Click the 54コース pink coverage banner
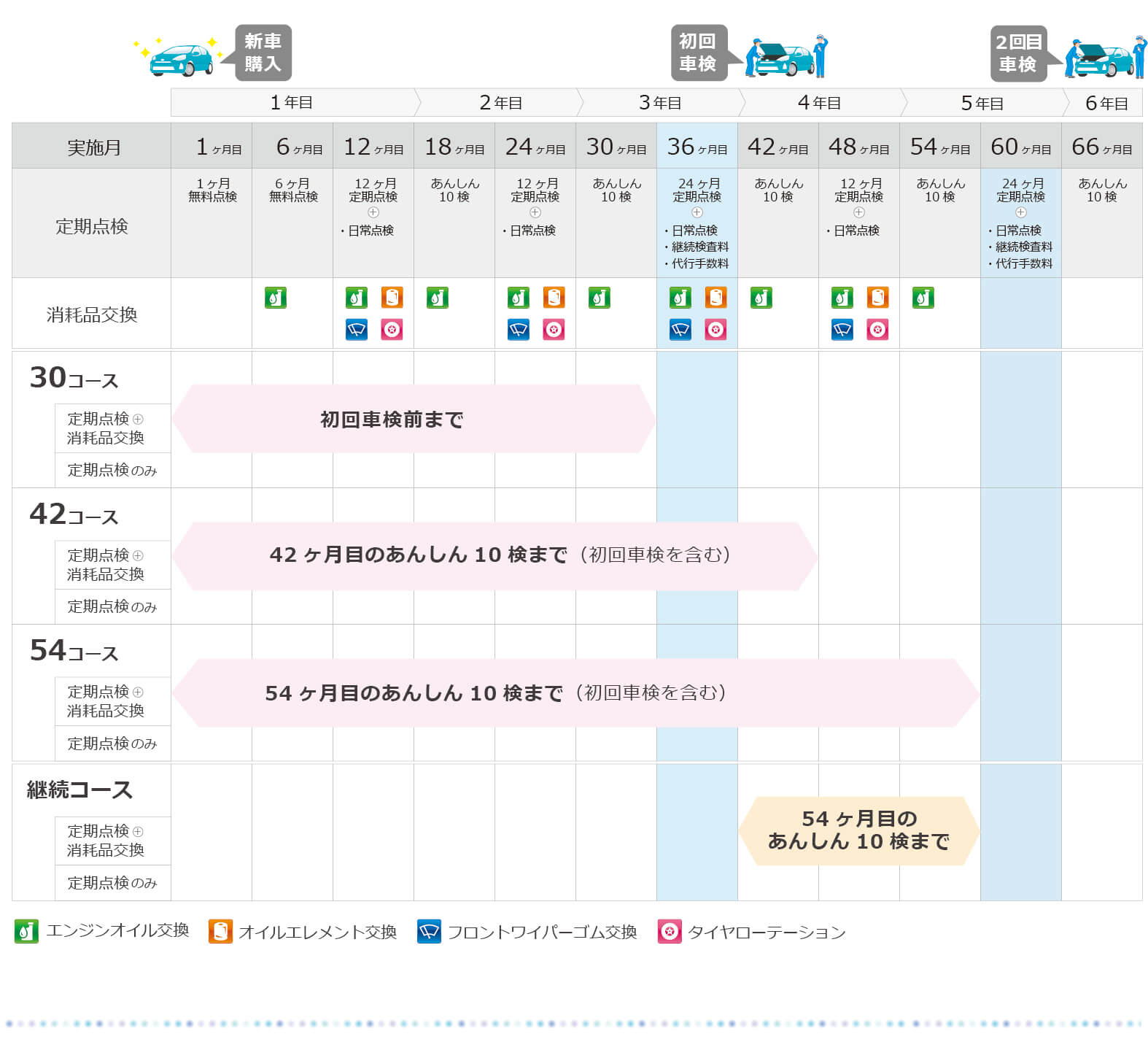This screenshot has height=1042, width=1148. point(576,692)
